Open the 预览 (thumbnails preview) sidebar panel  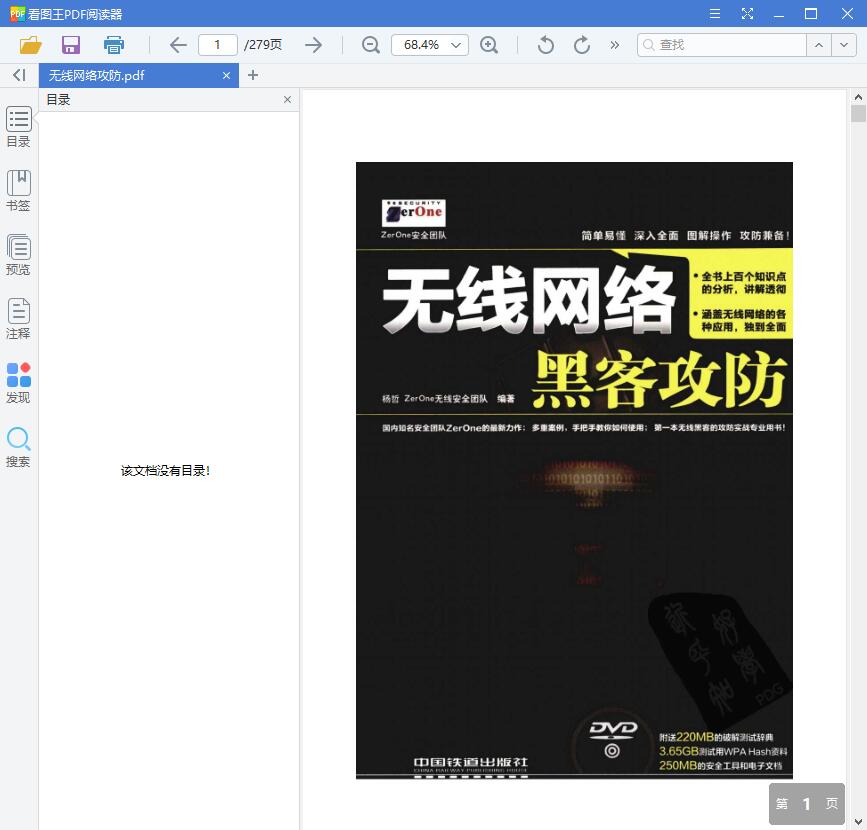pyautogui.click(x=19, y=255)
